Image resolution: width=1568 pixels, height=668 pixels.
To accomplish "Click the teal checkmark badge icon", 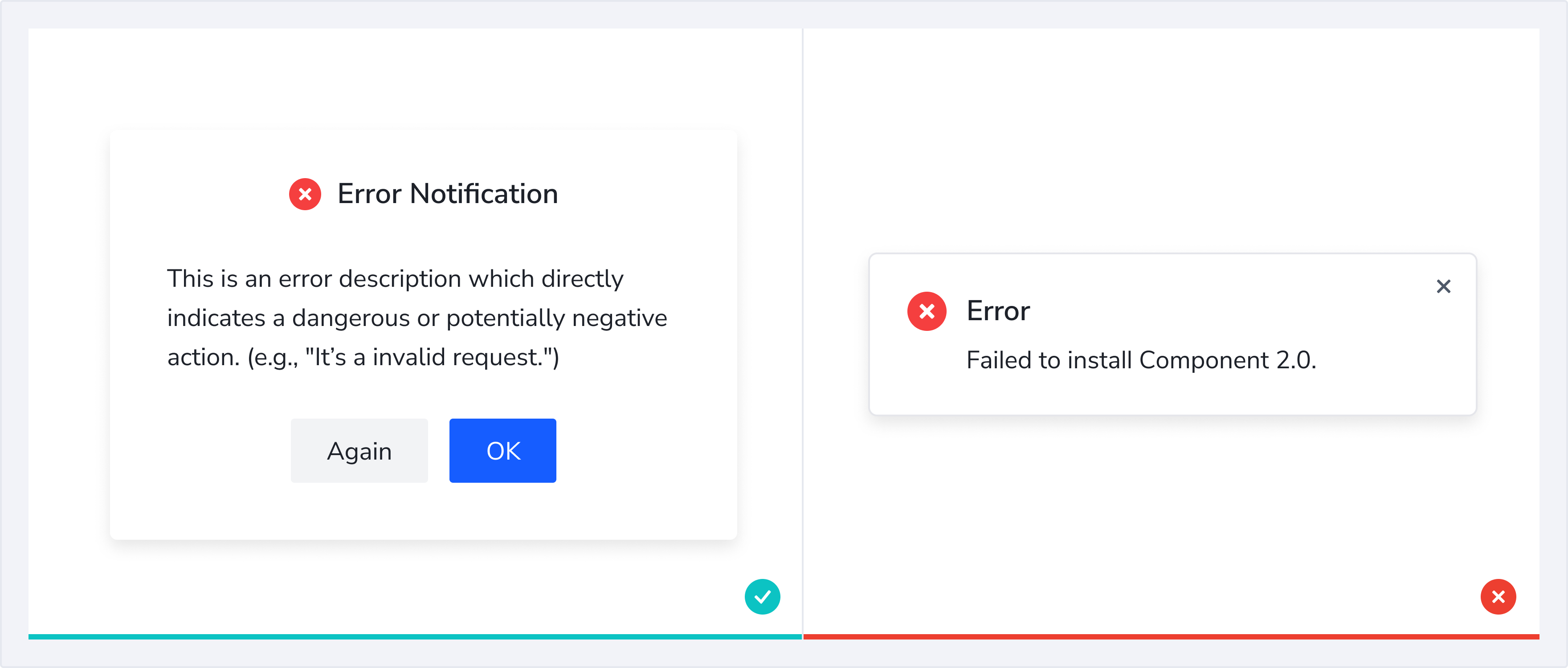I will [762, 597].
